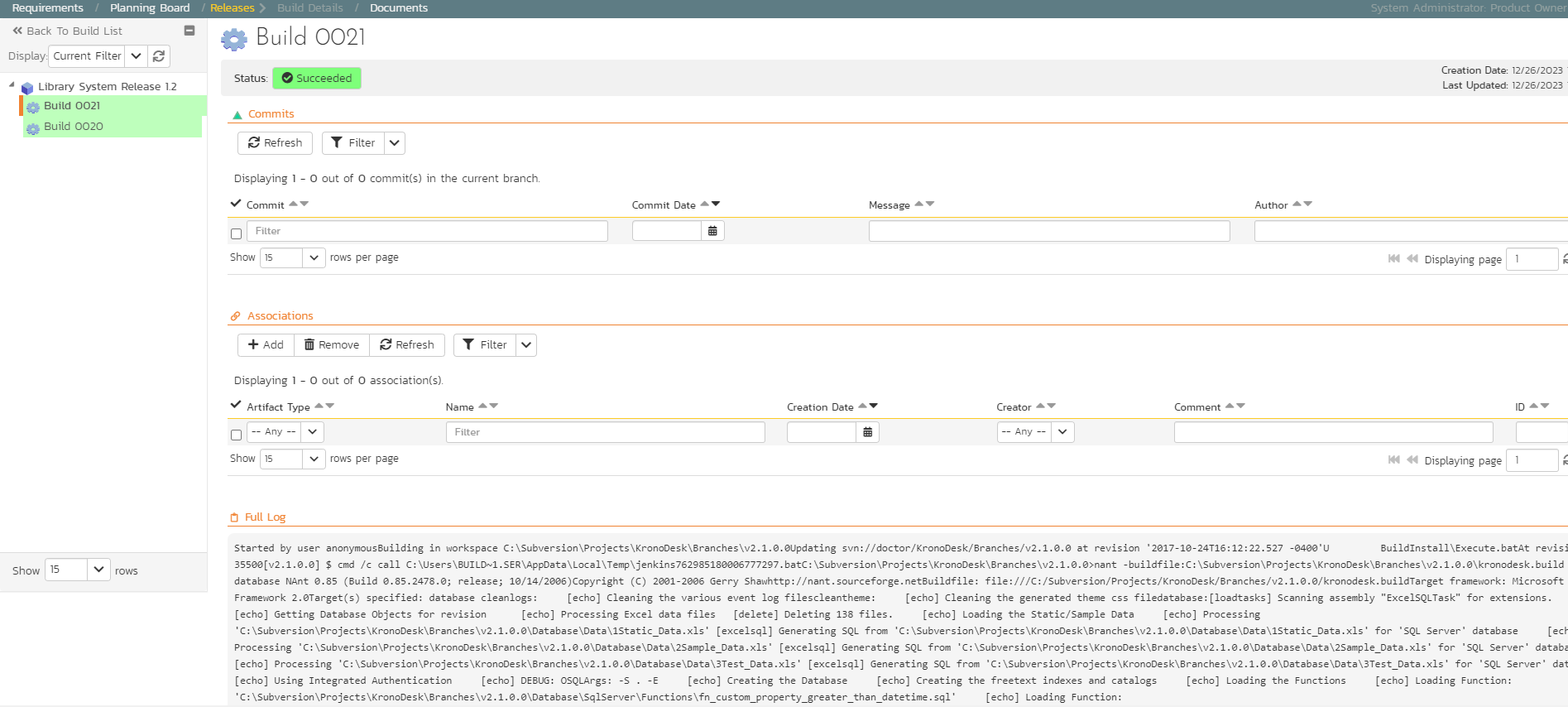Collapse the Commits section triangle
The image size is (1568, 707).
click(x=237, y=115)
